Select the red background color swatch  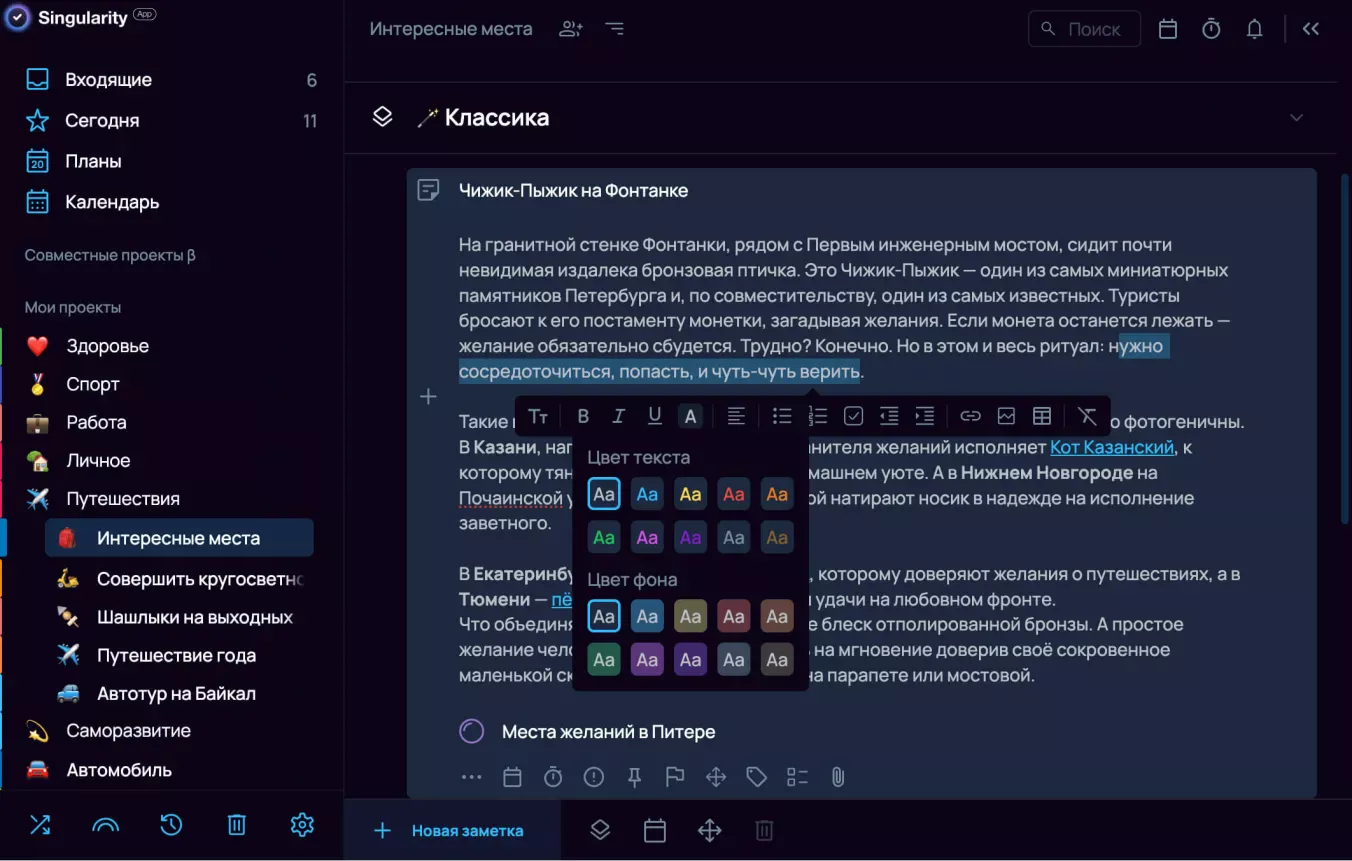tap(734, 616)
